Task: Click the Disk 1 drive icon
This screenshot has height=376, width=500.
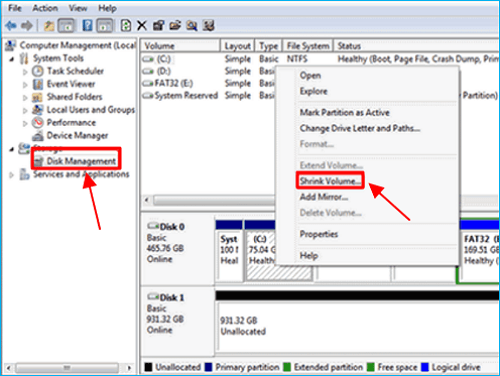Action: 153,297
